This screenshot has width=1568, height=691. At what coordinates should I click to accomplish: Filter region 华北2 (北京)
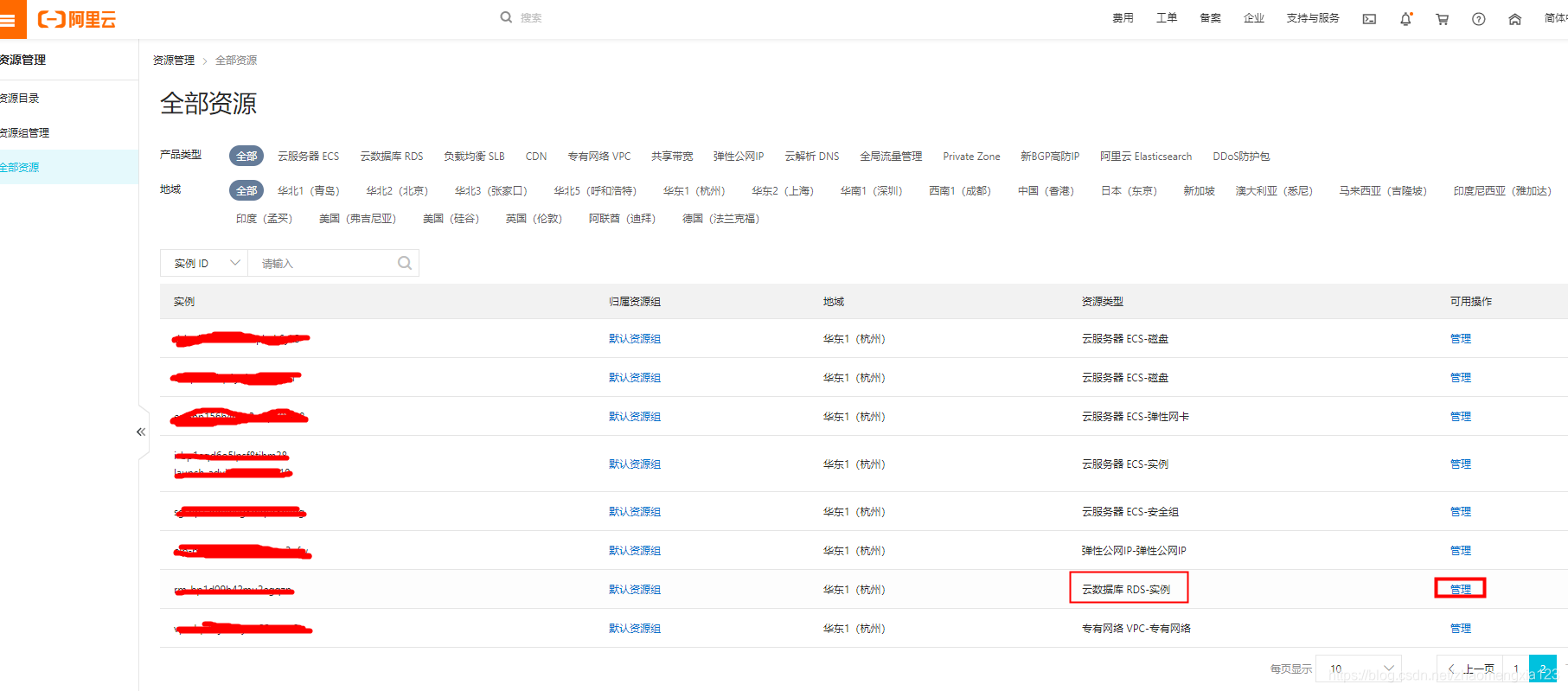point(397,191)
